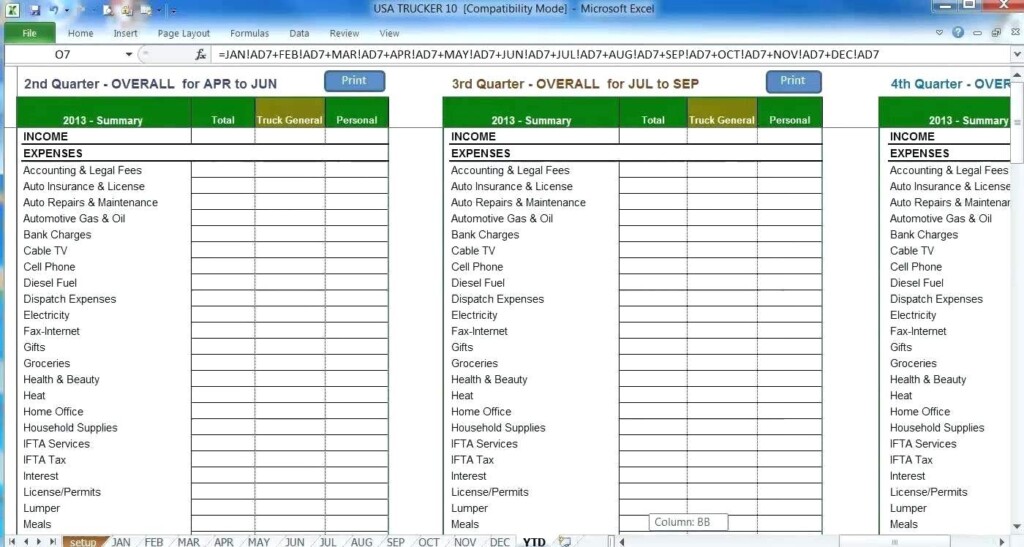
Task: Click the Print Preview icon in Quick Access toolbar
Action: (x=108, y=10)
